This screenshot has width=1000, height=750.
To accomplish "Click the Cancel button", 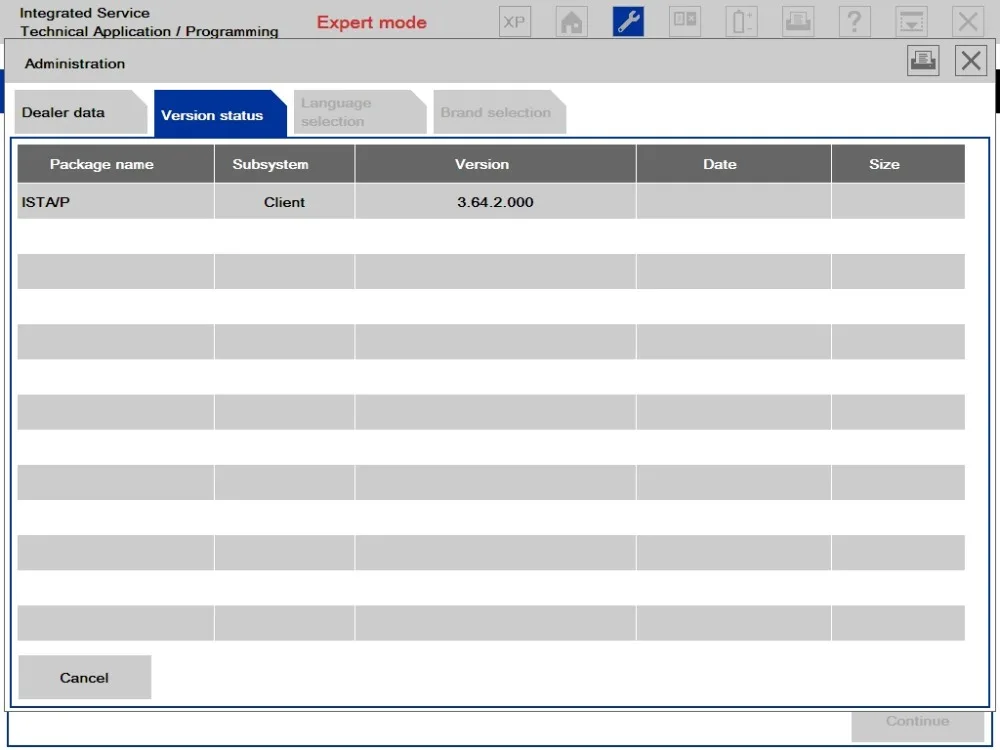I will point(85,677).
